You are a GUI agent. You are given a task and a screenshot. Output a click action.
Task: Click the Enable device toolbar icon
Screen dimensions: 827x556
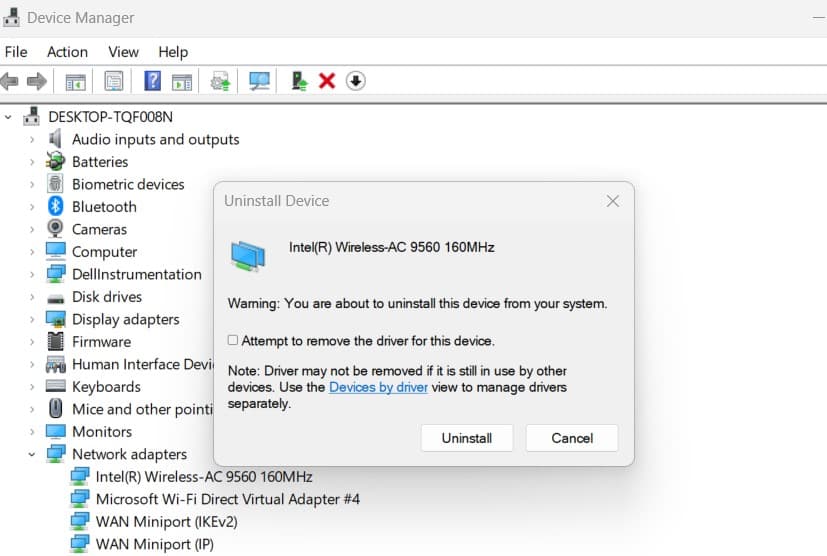coord(299,81)
